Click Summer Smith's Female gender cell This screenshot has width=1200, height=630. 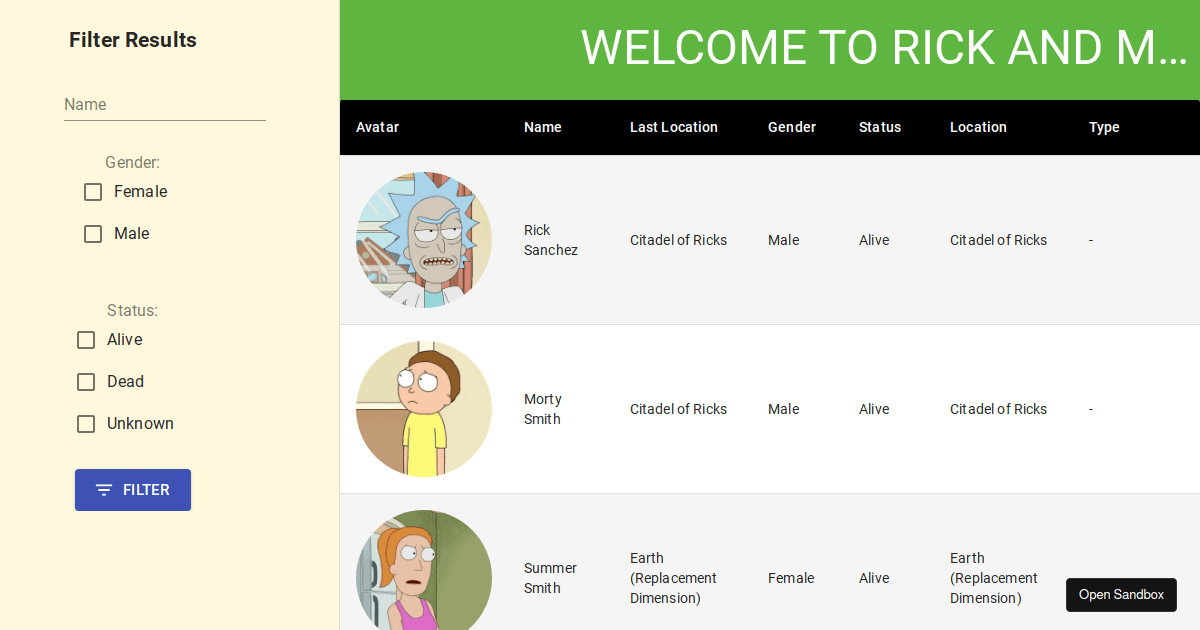pos(791,578)
